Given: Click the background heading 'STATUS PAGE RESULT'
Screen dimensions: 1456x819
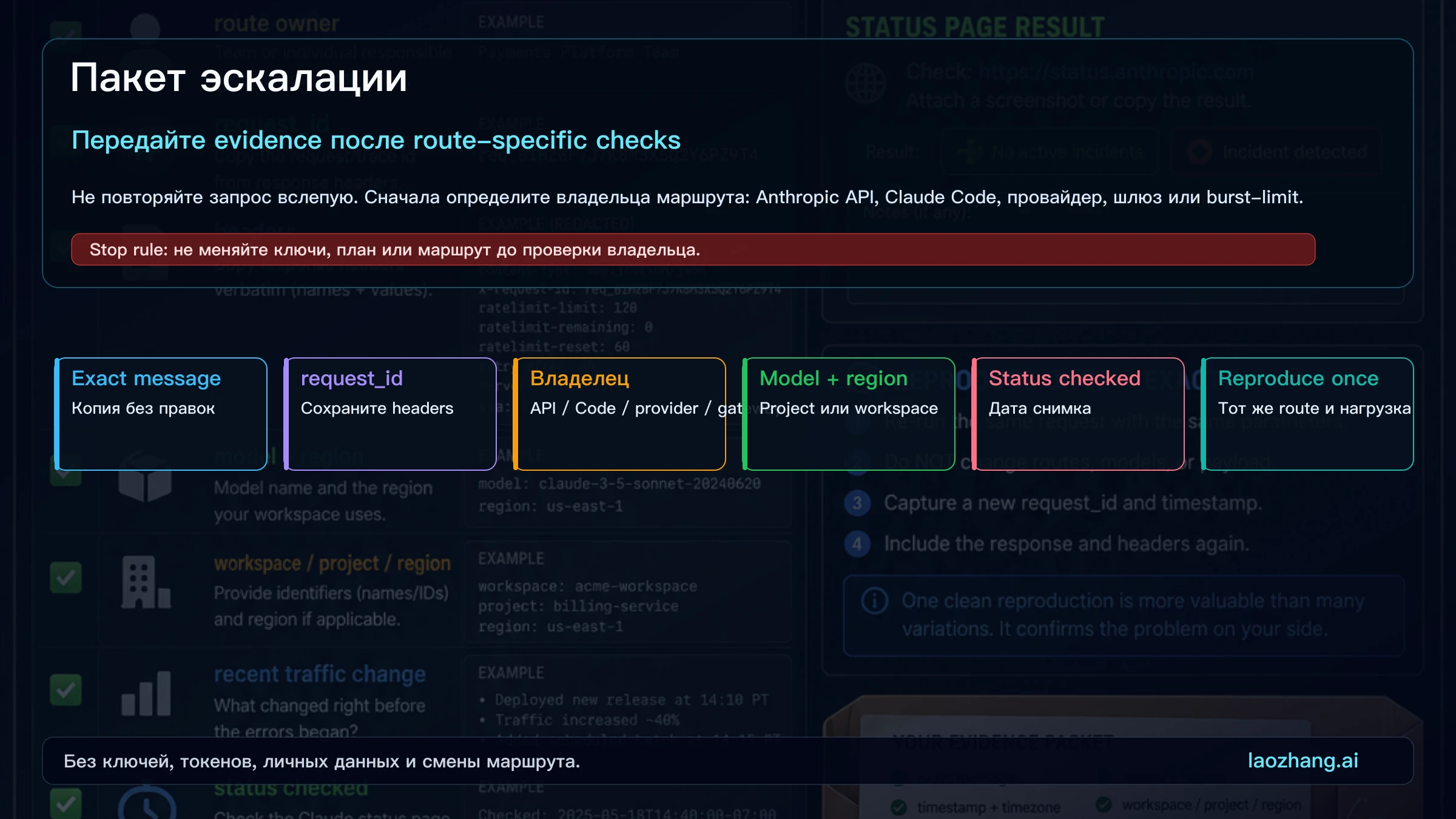Looking at the screenshot, I should click(975, 27).
